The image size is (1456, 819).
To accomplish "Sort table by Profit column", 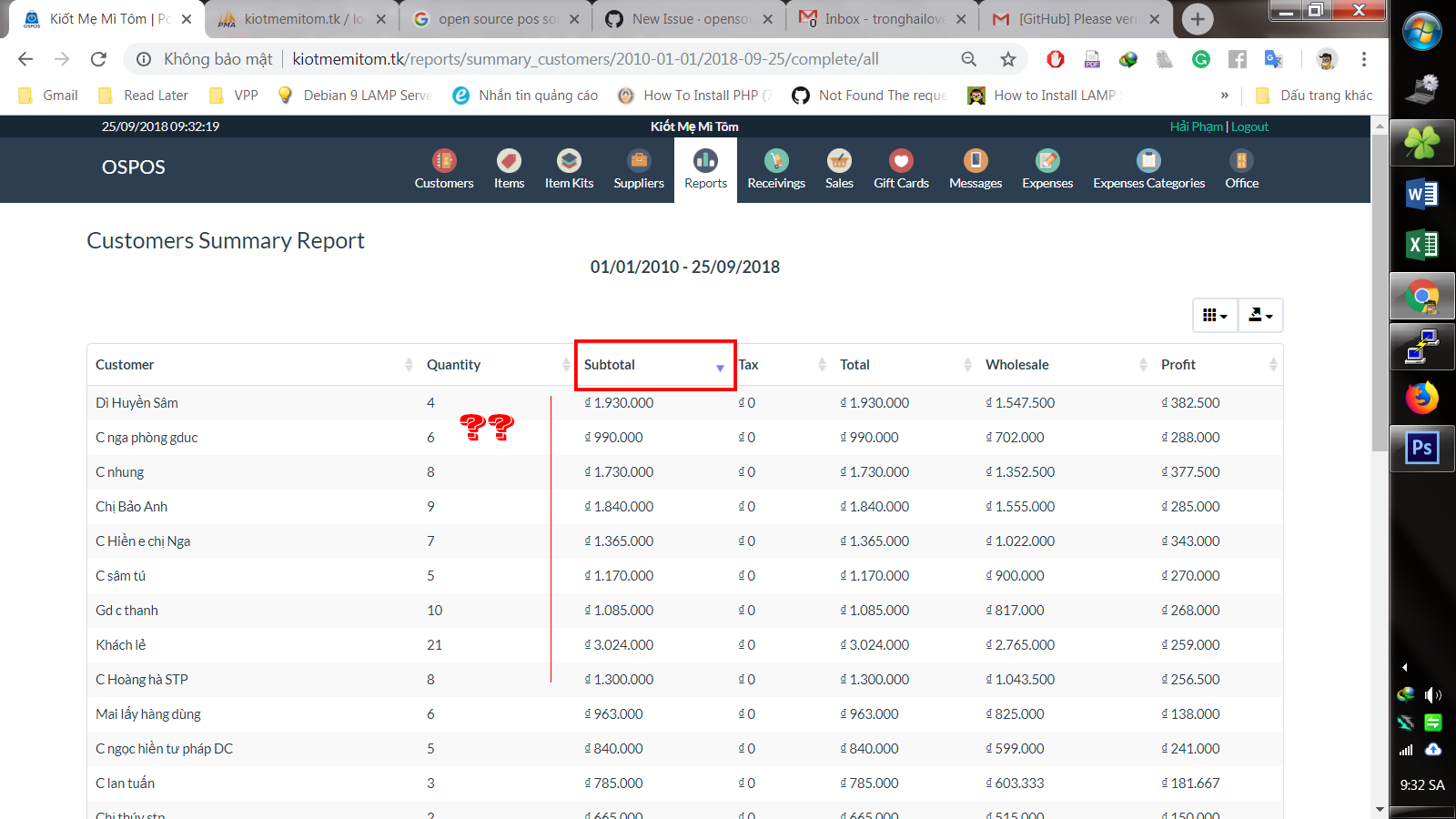I will pos(1218,364).
